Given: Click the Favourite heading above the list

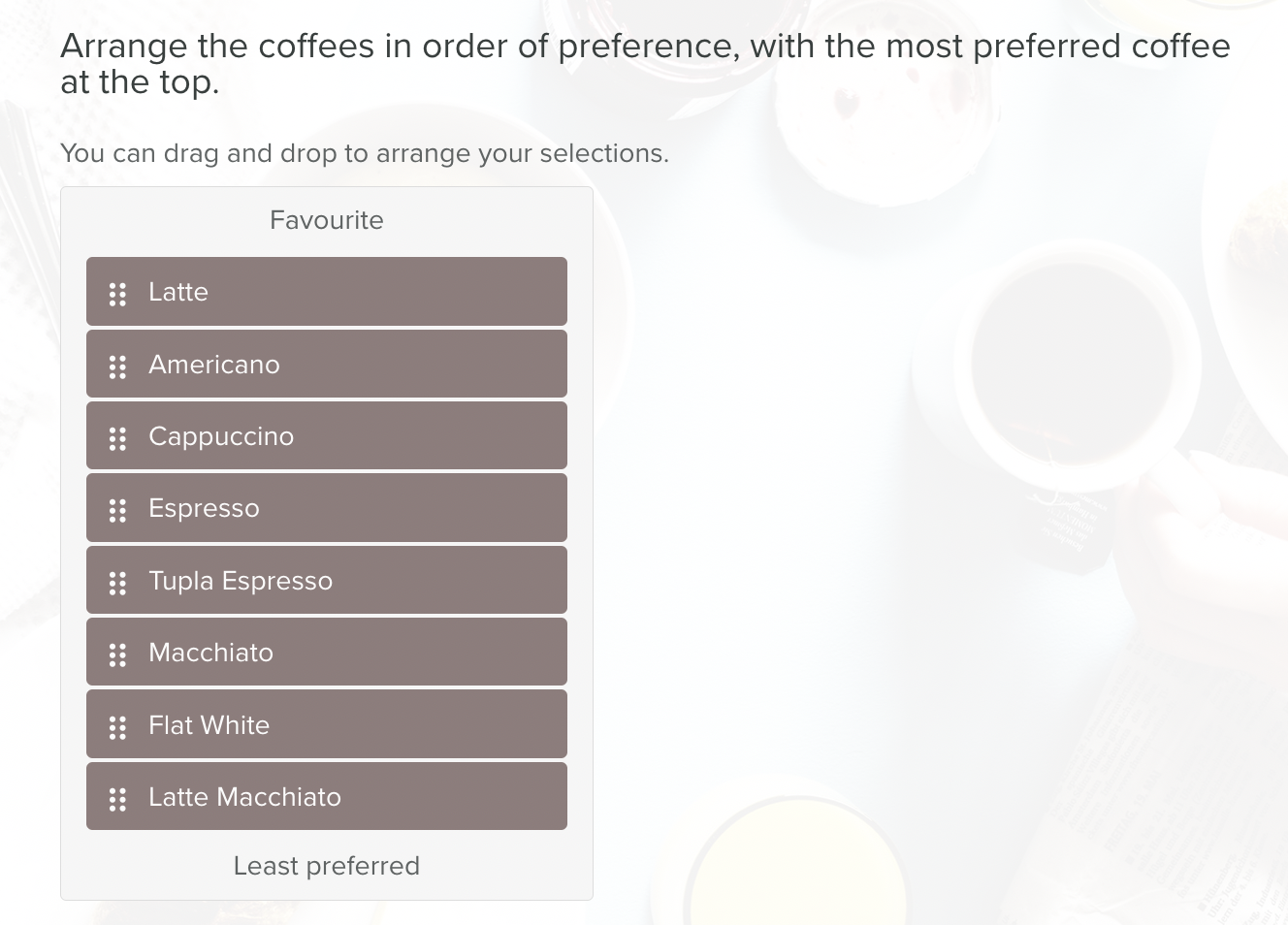Looking at the screenshot, I should click(x=327, y=220).
